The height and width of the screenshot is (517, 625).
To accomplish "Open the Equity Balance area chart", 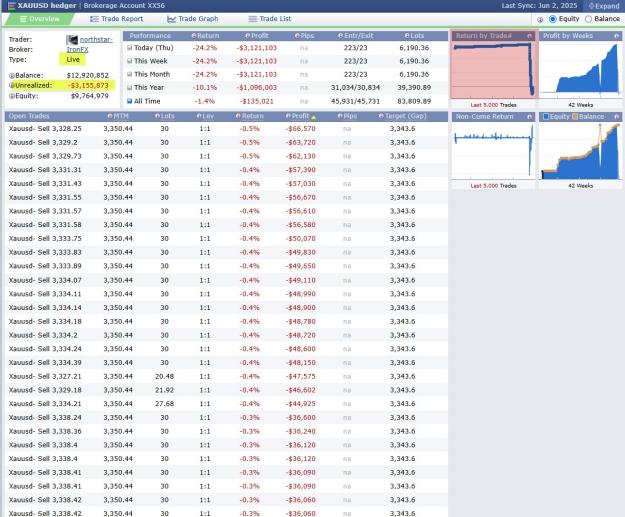I will point(580,151).
